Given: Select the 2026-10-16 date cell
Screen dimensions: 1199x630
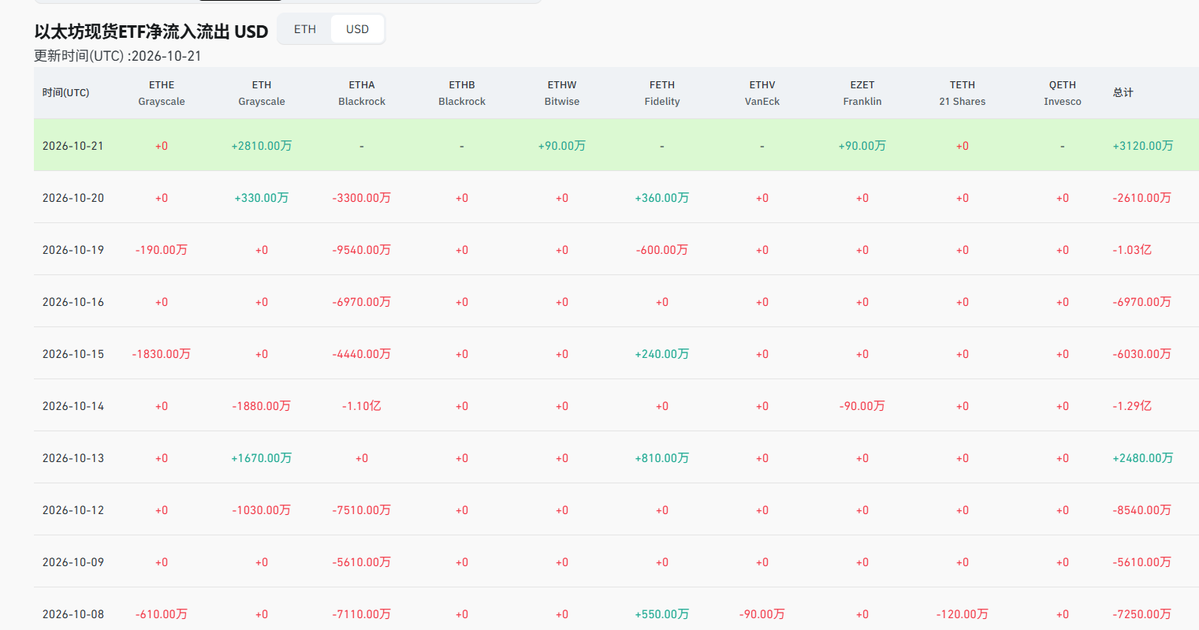Looking at the screenshot, I should click(x=73, y=302).
